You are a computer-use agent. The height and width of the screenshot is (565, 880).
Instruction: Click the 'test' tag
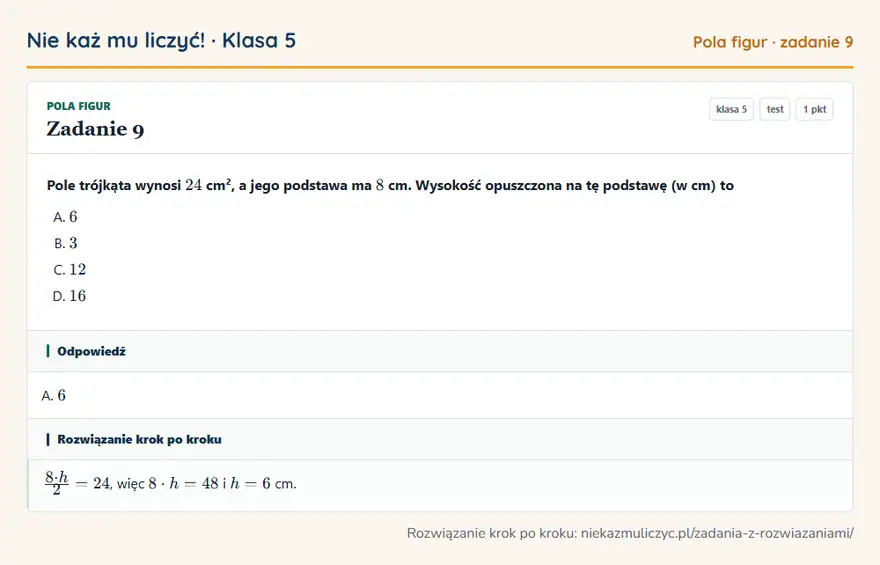(774, 109)
